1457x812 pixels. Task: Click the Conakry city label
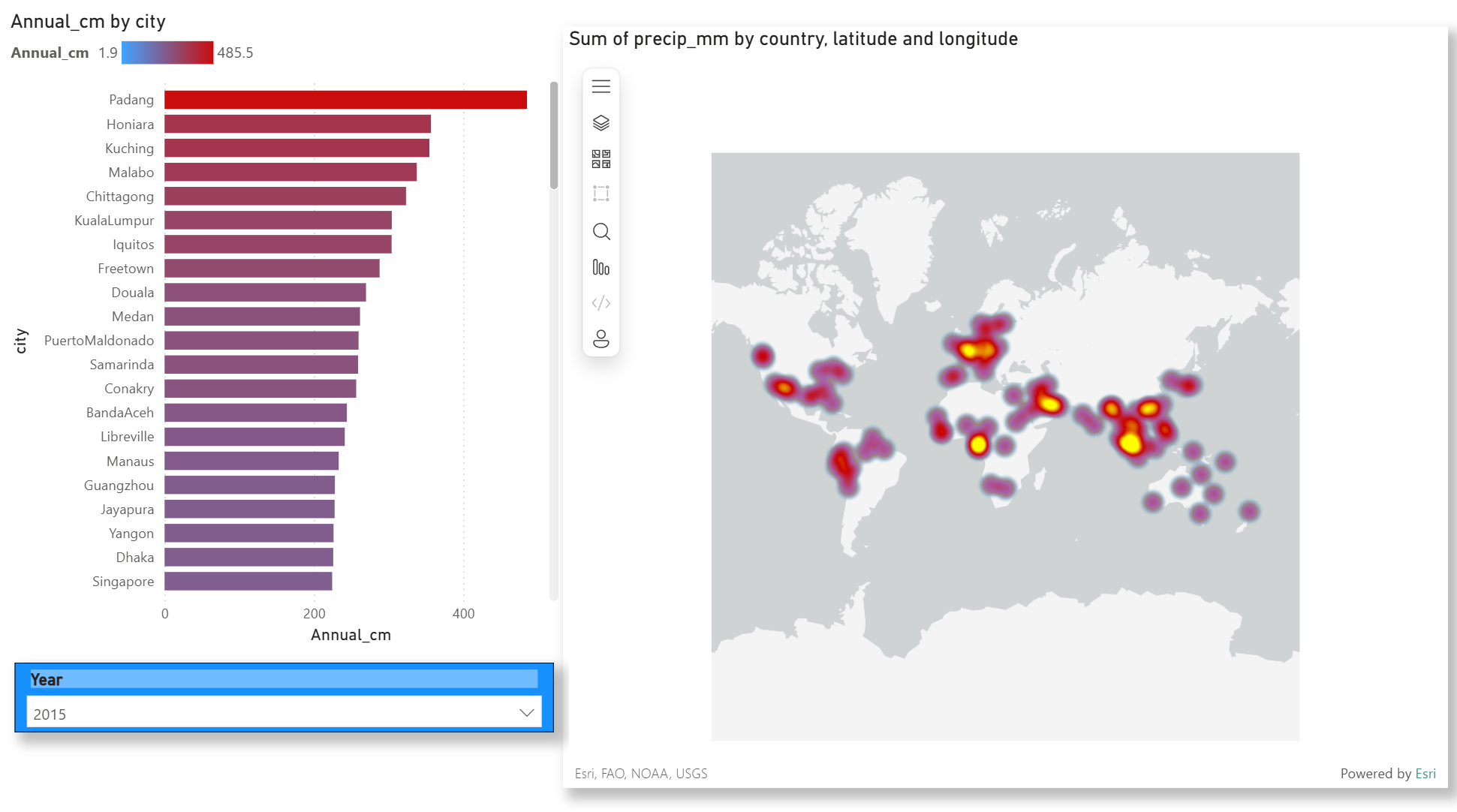129,389
